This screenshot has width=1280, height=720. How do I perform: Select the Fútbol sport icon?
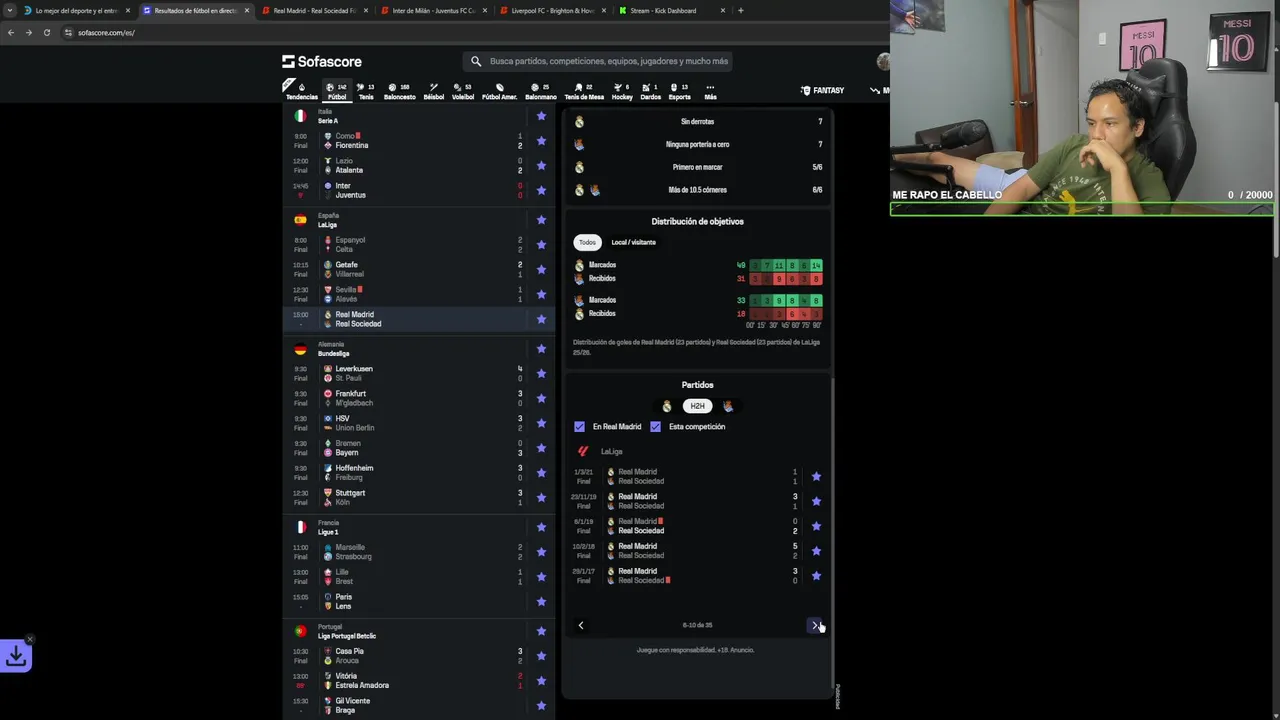[336, 91]
